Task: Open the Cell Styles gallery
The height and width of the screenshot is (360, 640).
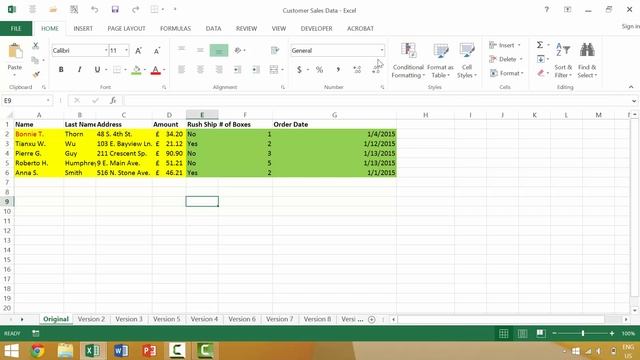Action: tap(467, 60)
